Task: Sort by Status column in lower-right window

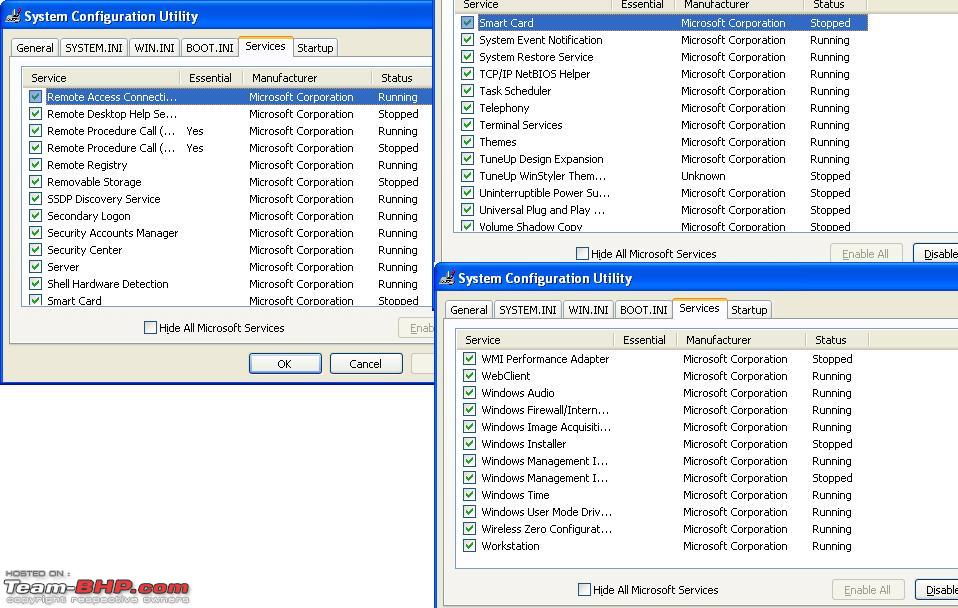Action: pyautogui.click(x=836, y=340)
